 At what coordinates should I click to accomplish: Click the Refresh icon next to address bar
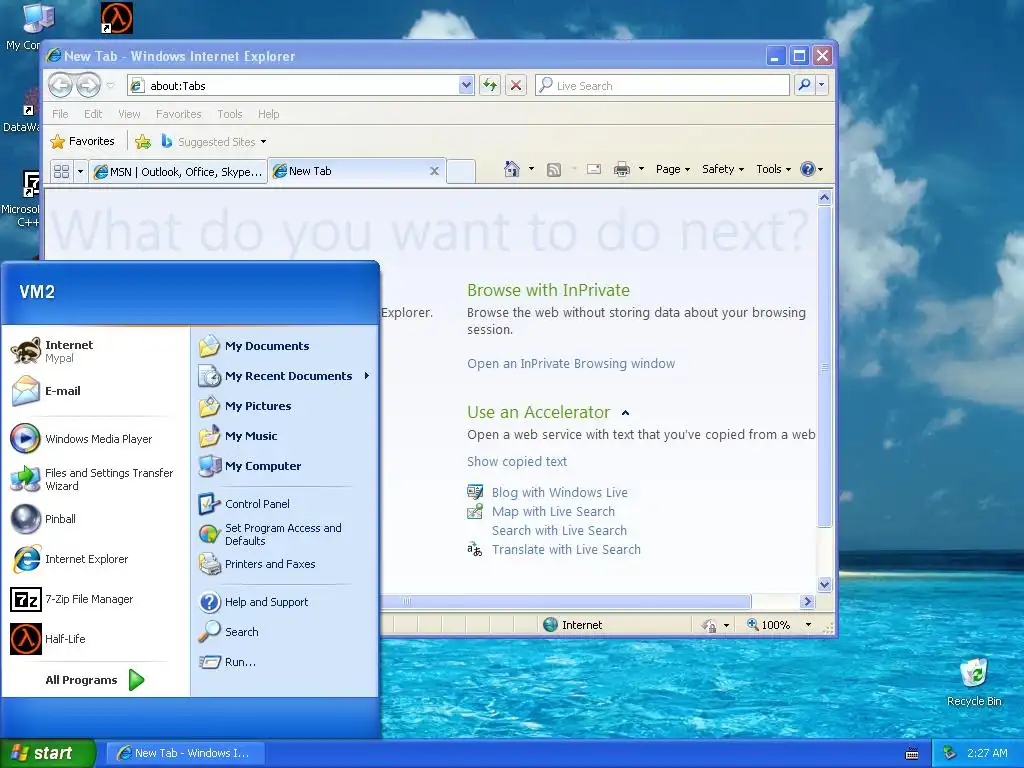[x=490, y=85]
